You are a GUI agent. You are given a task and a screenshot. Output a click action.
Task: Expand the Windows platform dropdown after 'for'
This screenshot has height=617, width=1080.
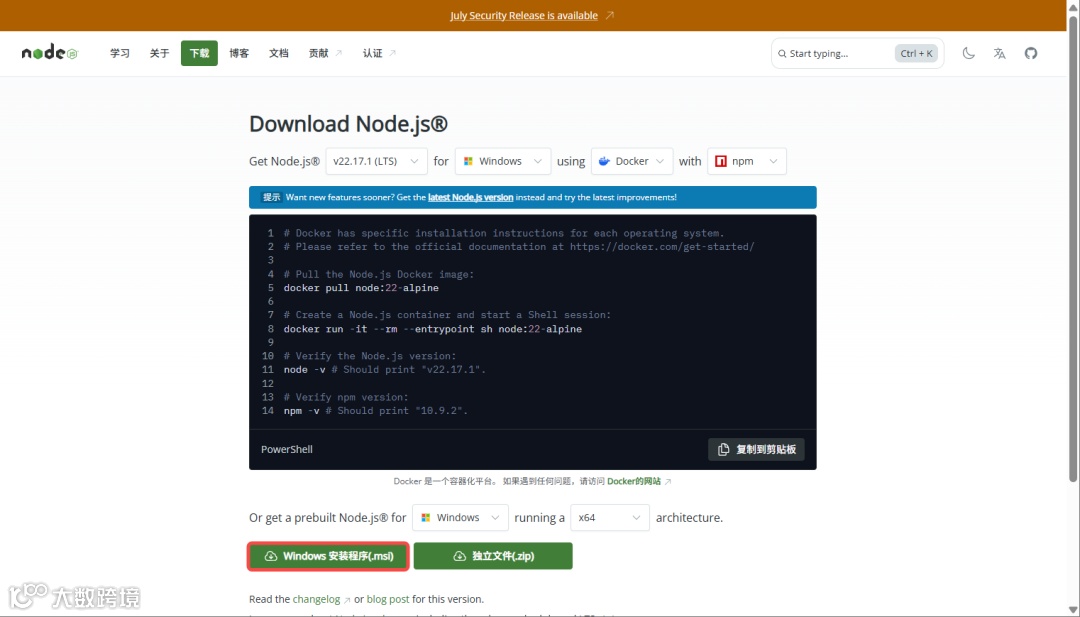(x=503, y=161)
